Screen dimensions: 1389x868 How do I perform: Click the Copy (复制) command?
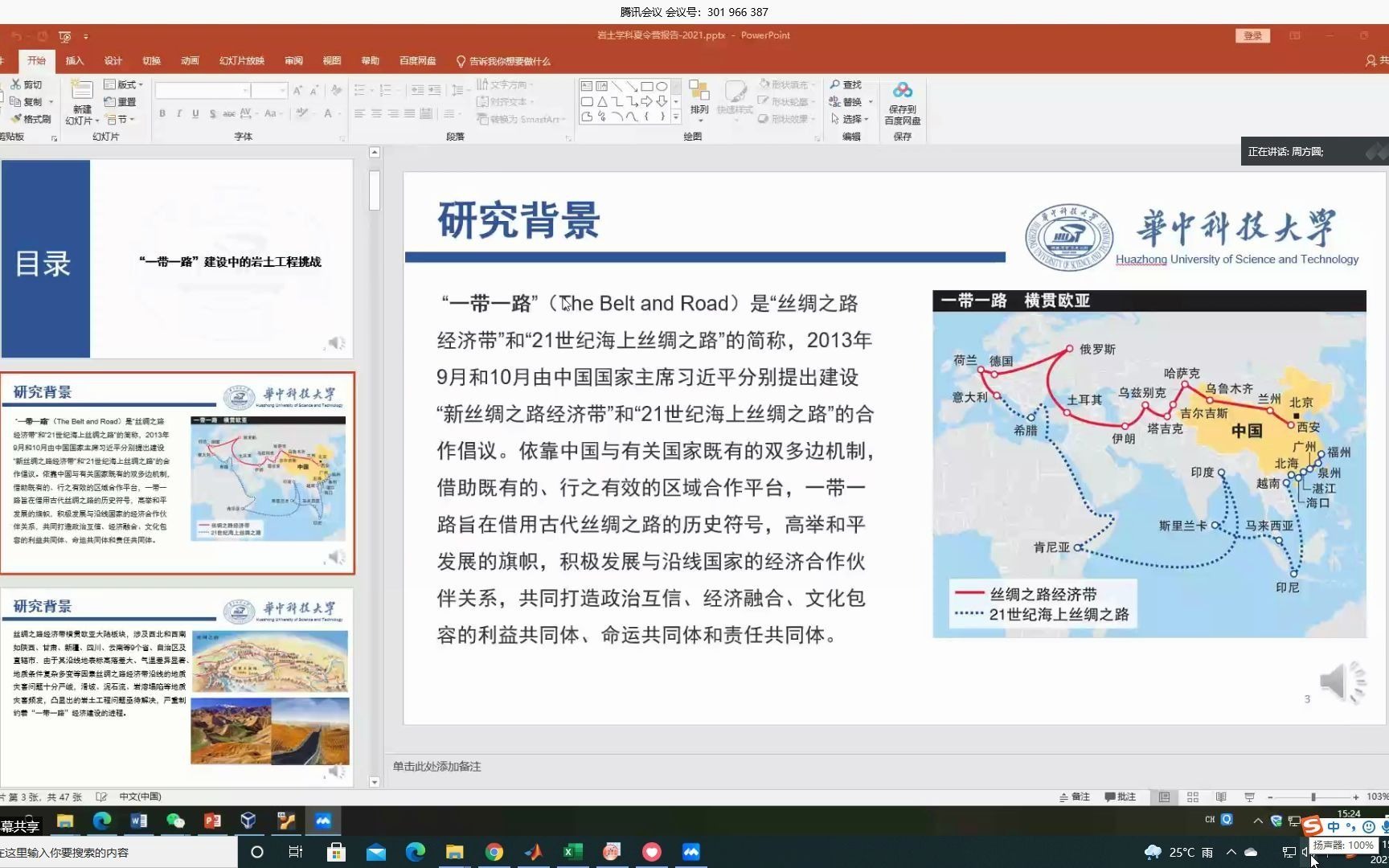tap(27, 102)
